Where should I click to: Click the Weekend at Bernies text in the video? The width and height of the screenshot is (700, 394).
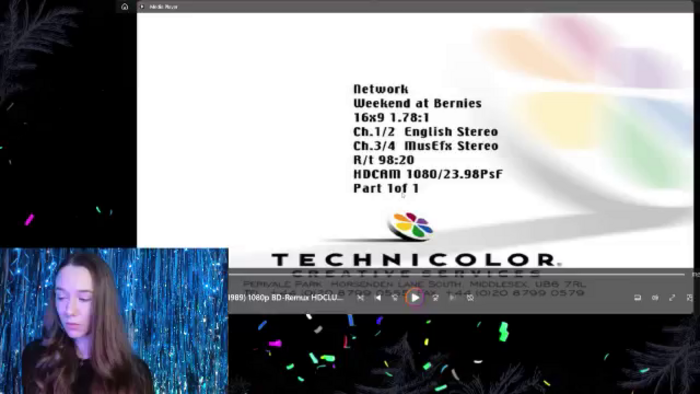click(417, 103)
